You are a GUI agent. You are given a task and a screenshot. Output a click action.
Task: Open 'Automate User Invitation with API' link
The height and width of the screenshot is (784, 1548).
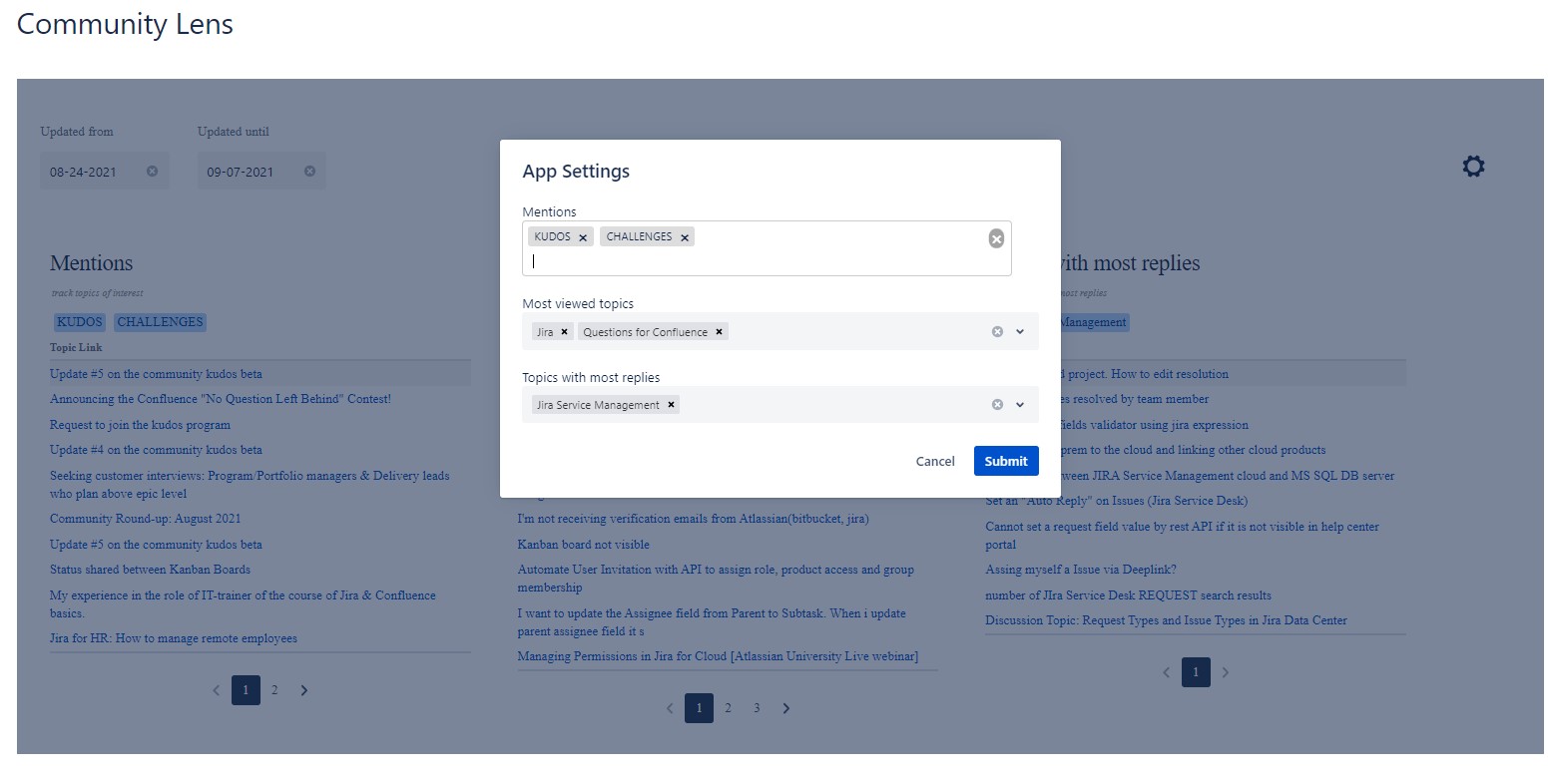[x=716, y=579]
